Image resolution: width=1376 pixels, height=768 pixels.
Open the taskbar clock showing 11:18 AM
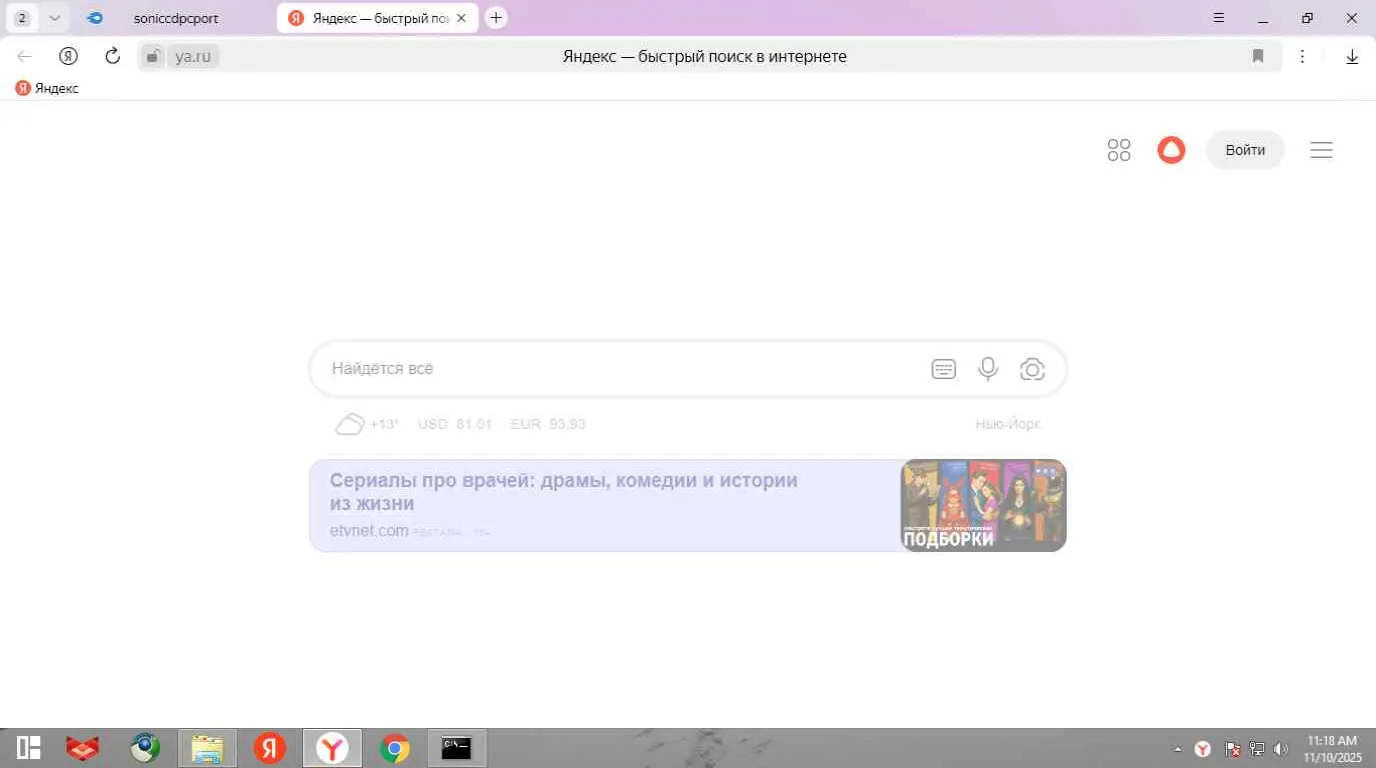(x=1332, y=749)
